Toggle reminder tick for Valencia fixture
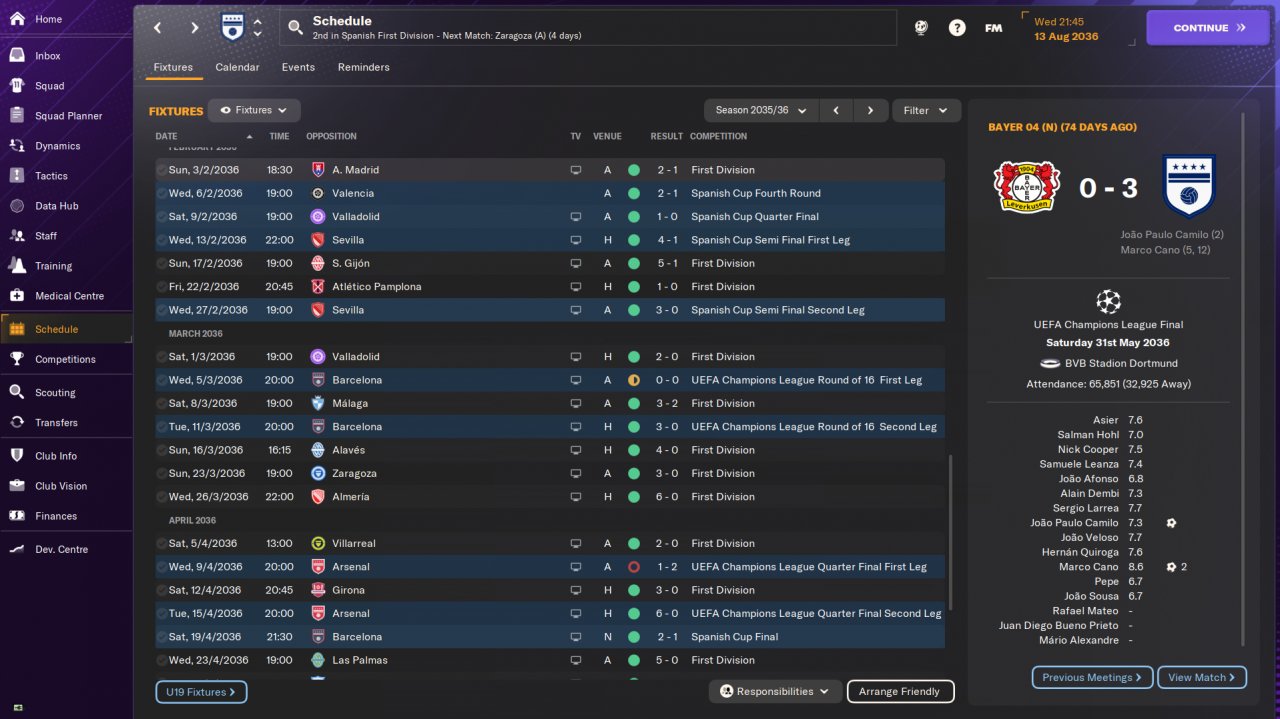Viewport: 1280px width, 719px height. point(162,193)
